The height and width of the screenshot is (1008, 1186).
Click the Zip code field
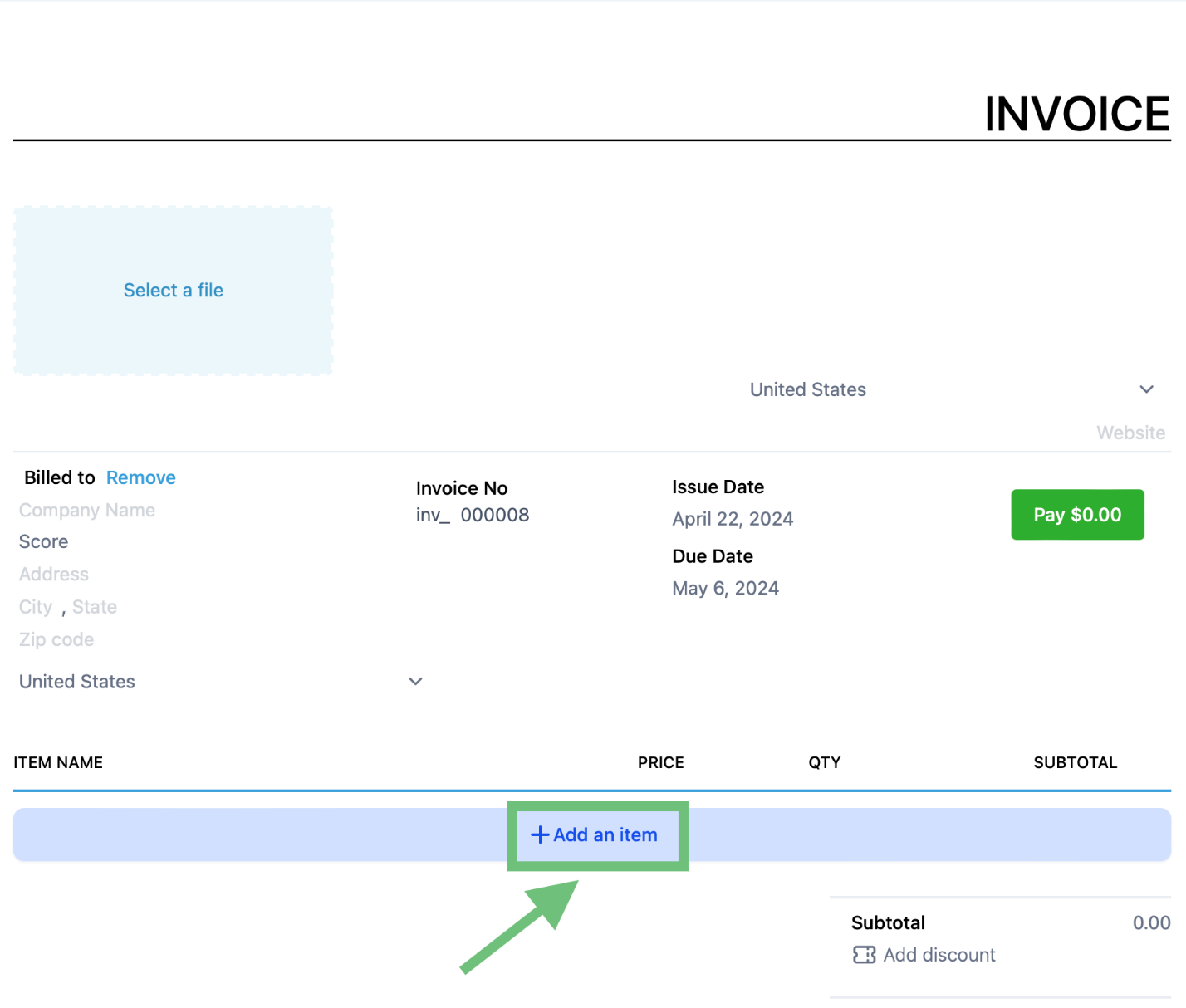56,639
